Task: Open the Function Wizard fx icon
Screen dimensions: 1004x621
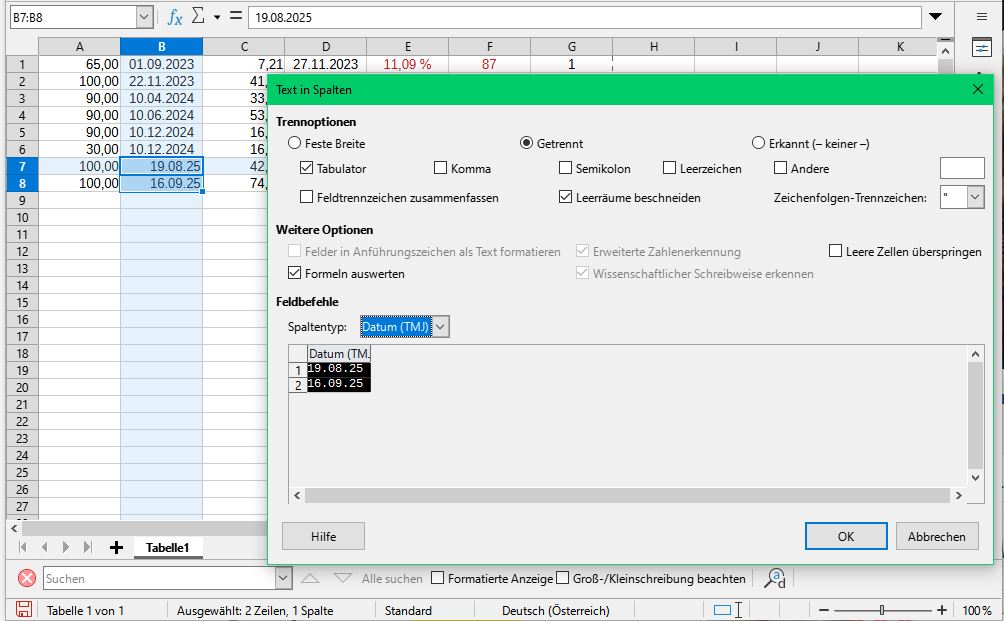Action: pyautogui.click(x=175, y=17)
